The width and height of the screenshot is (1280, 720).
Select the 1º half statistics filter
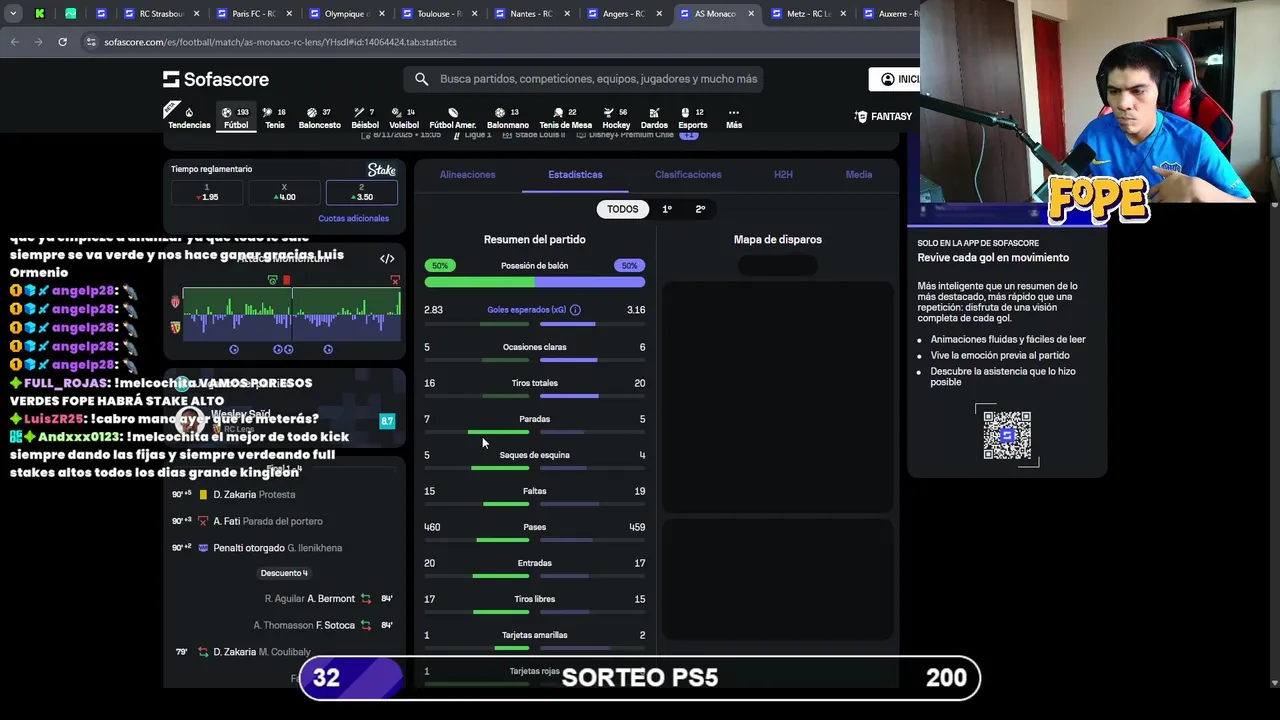(x=667, y=209)
